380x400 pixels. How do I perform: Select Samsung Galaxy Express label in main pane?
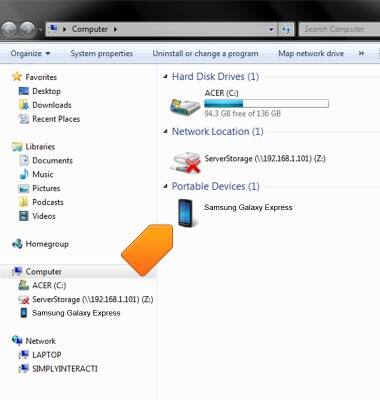pos(248,207)
